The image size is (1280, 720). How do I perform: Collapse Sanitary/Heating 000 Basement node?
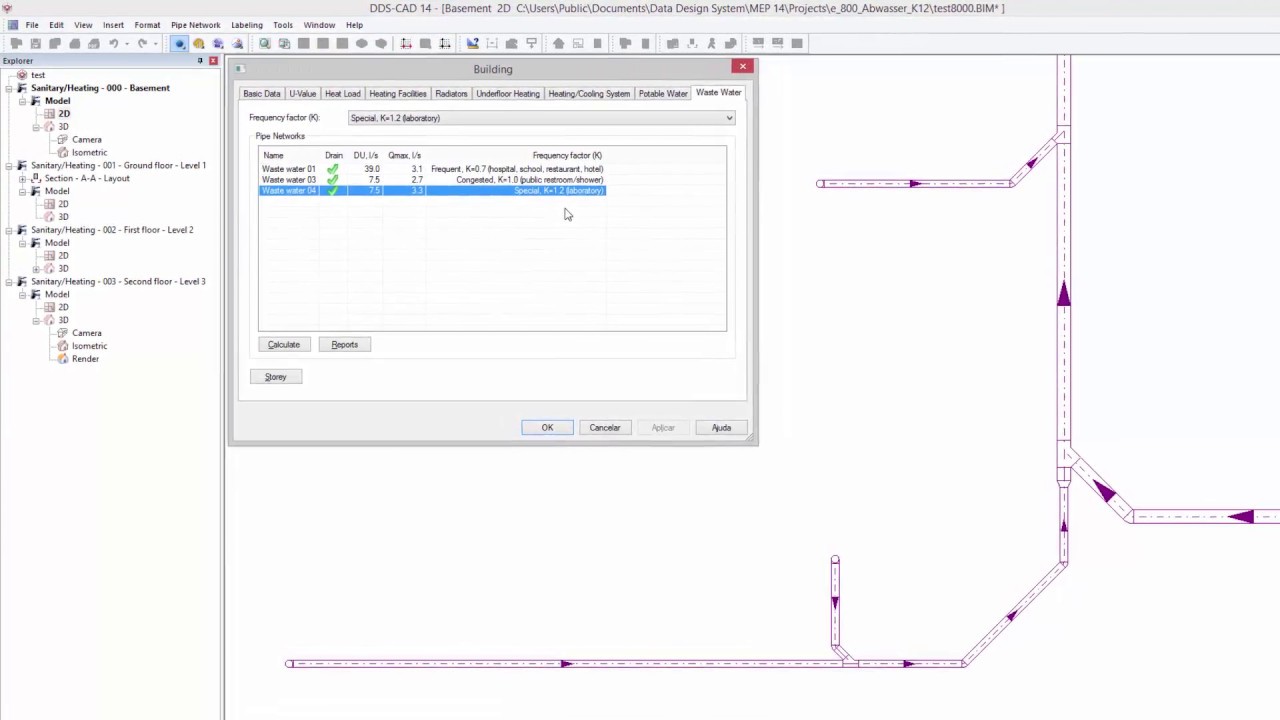tap(9, 88)
